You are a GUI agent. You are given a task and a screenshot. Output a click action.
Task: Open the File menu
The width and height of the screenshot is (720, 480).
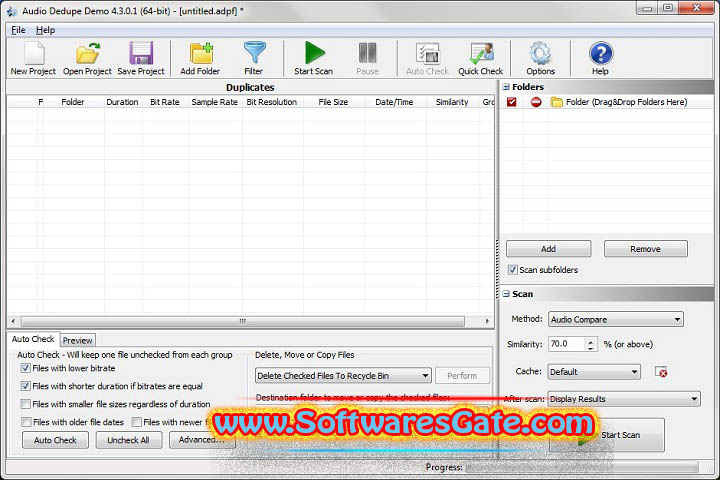(x=18, y=30)
